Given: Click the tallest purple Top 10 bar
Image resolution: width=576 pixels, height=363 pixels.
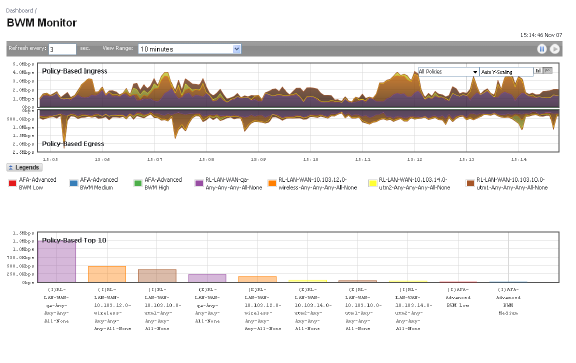Looking at the screenshot, I should (57, 262).
